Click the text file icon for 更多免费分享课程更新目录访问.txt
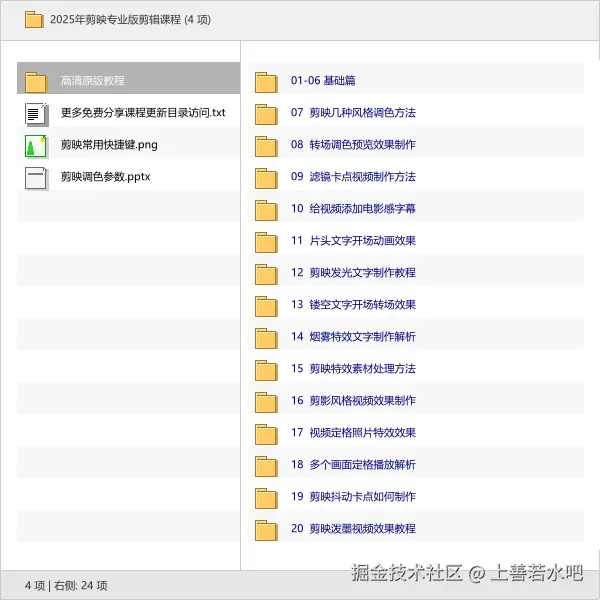Viewport: 600px width, 600px height. click(x=36, y=114)
